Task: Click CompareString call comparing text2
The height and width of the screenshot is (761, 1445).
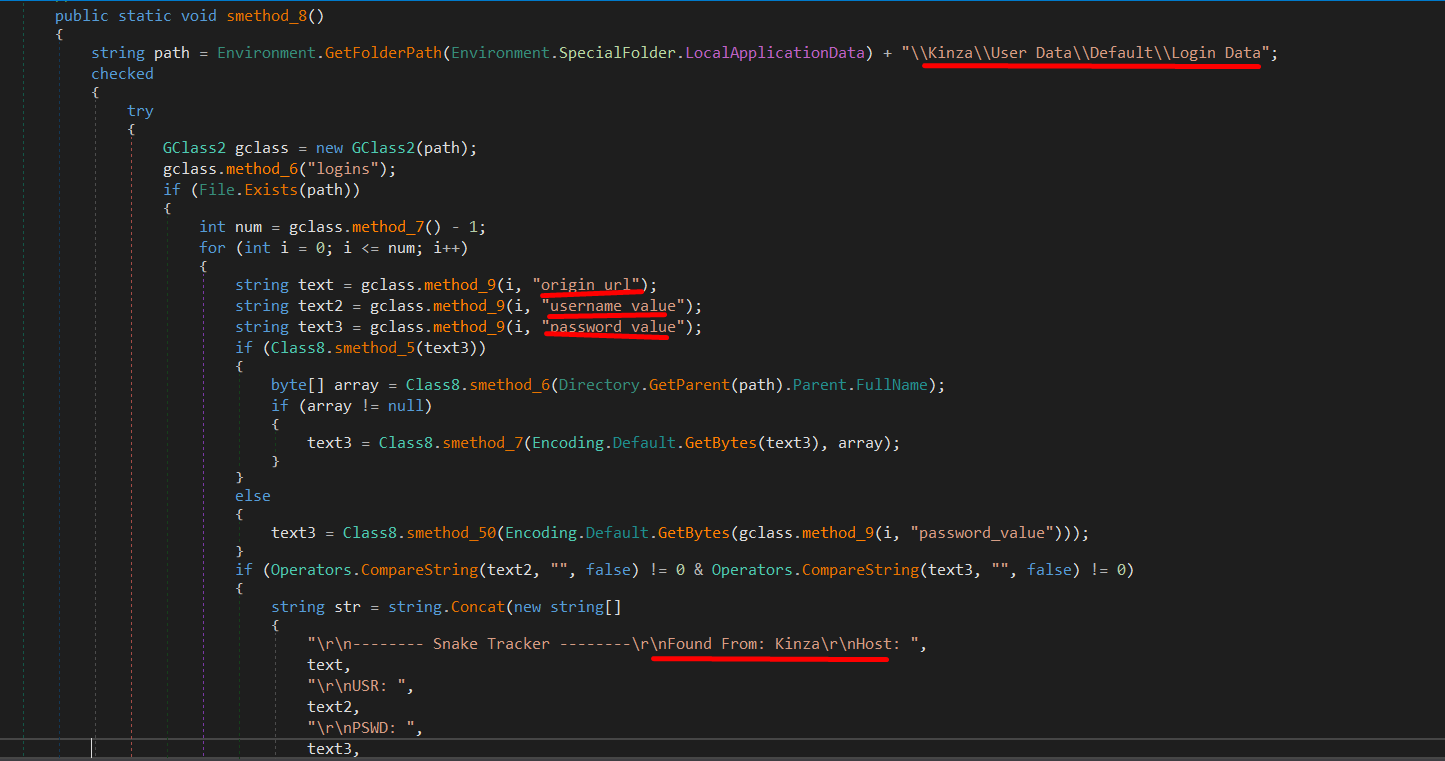Action: point(419,570)
